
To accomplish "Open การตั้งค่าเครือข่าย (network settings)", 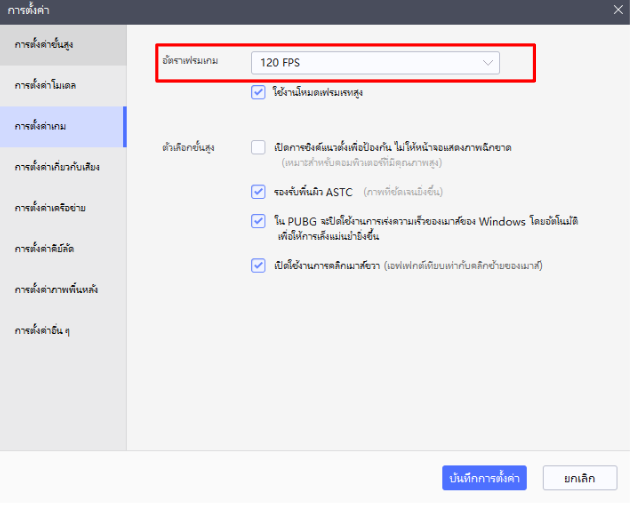I will coord(50,208).
